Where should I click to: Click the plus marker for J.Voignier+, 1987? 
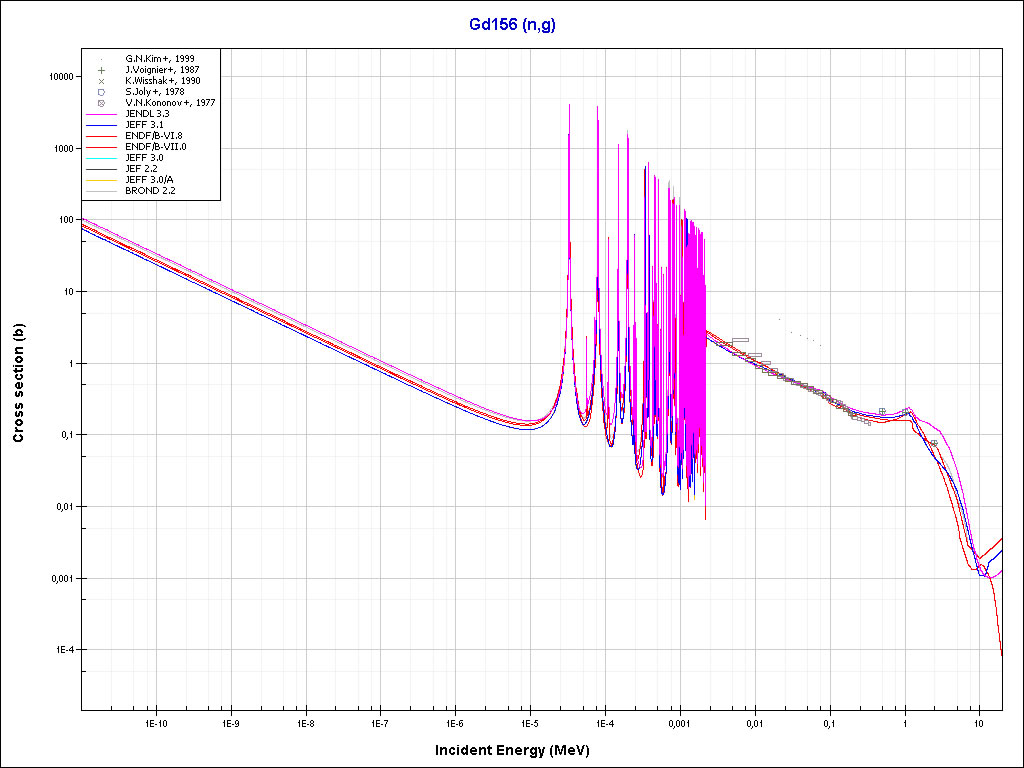click(x=102, y=70)
